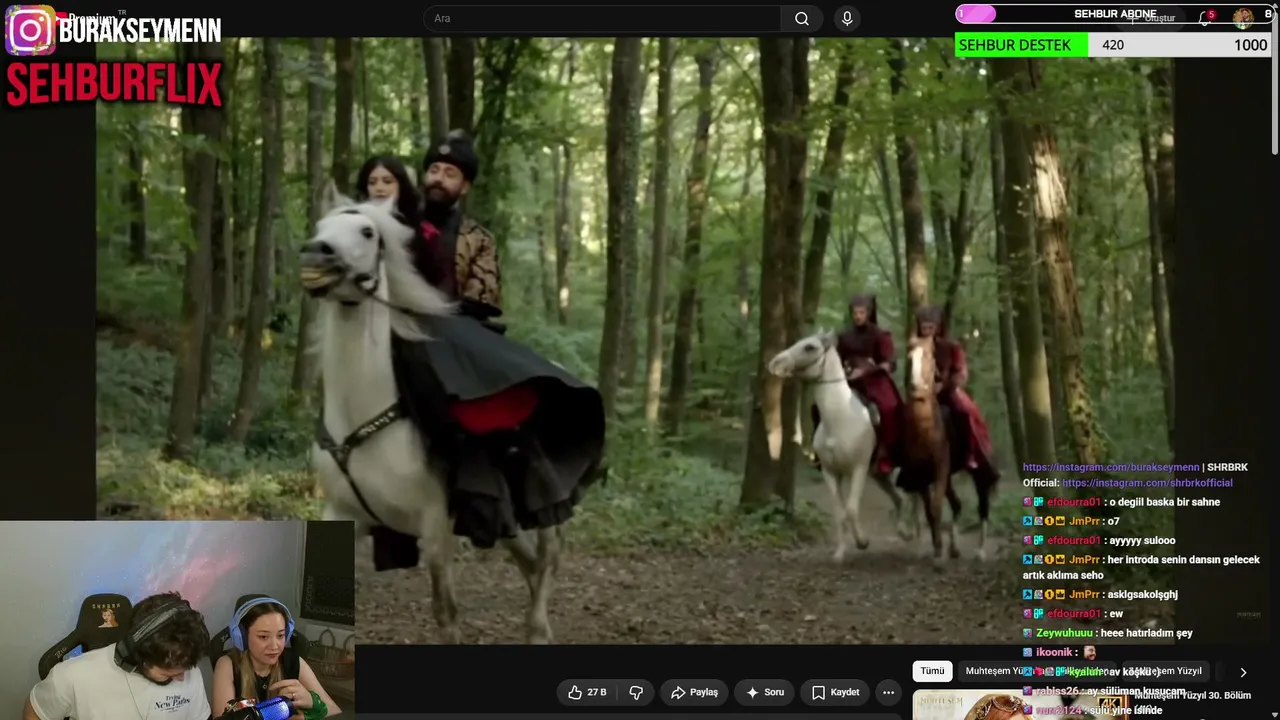1280x720 pixels.
Task: Like the video (27 B)
Action: [x=588, y=692]
